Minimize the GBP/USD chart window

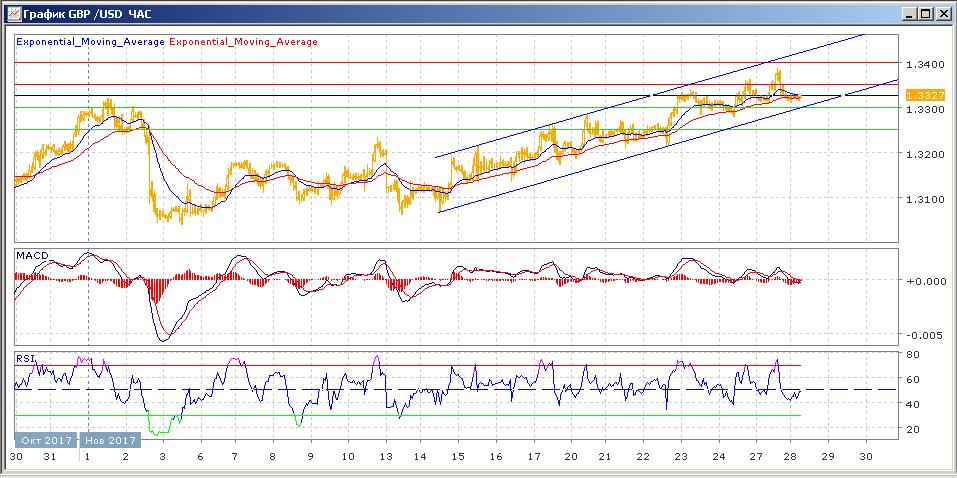908,13
